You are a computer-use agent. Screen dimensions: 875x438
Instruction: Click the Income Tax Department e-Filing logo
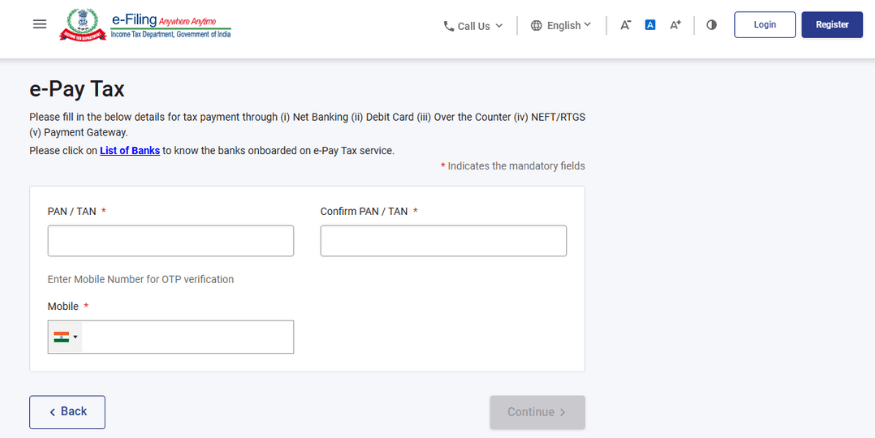tap(145, 25)
